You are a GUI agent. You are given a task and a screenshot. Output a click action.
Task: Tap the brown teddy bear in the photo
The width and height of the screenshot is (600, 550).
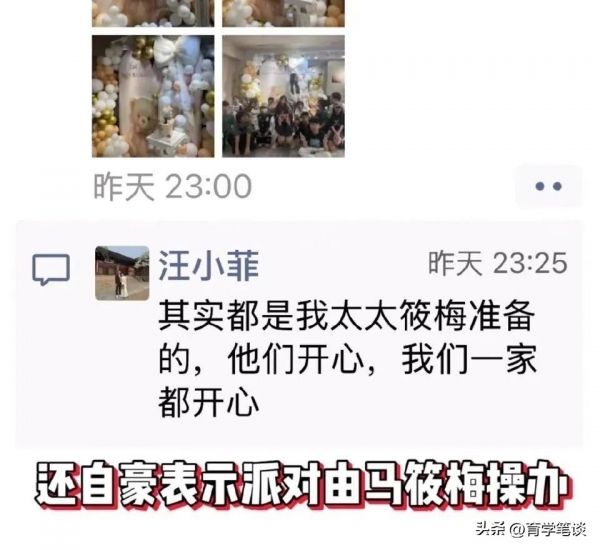[x=142, y=122]
